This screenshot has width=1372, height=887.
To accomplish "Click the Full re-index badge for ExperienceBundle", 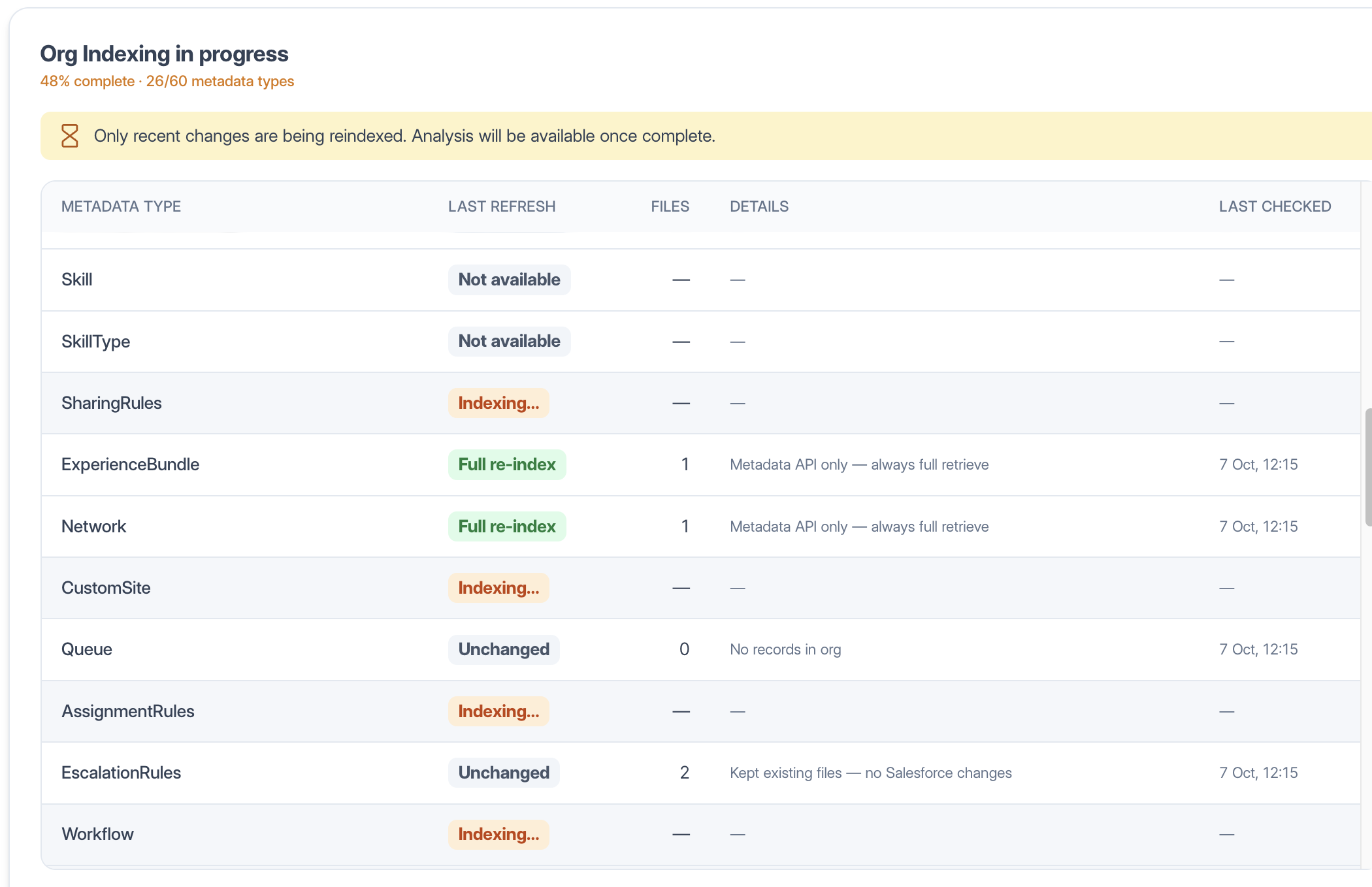I will coord(507,464).
